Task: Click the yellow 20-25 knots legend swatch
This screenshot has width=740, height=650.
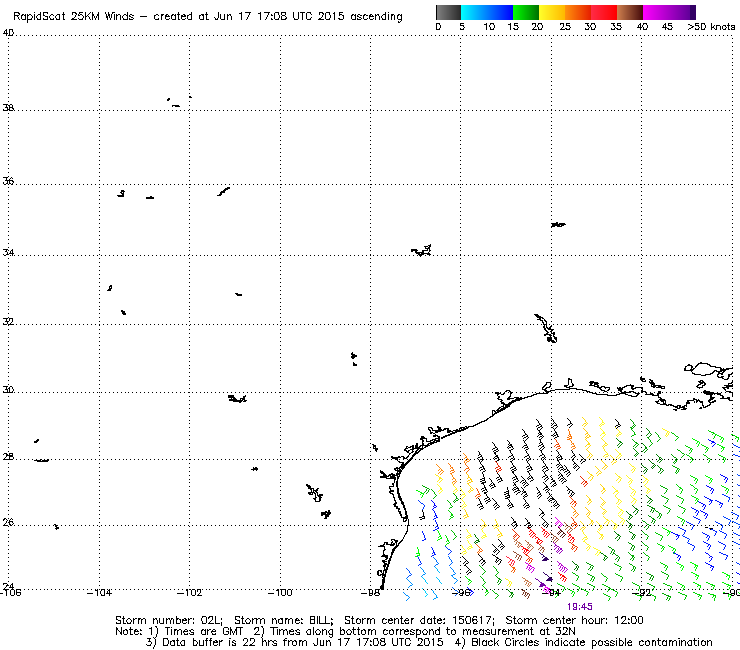Action: [552, 12]
